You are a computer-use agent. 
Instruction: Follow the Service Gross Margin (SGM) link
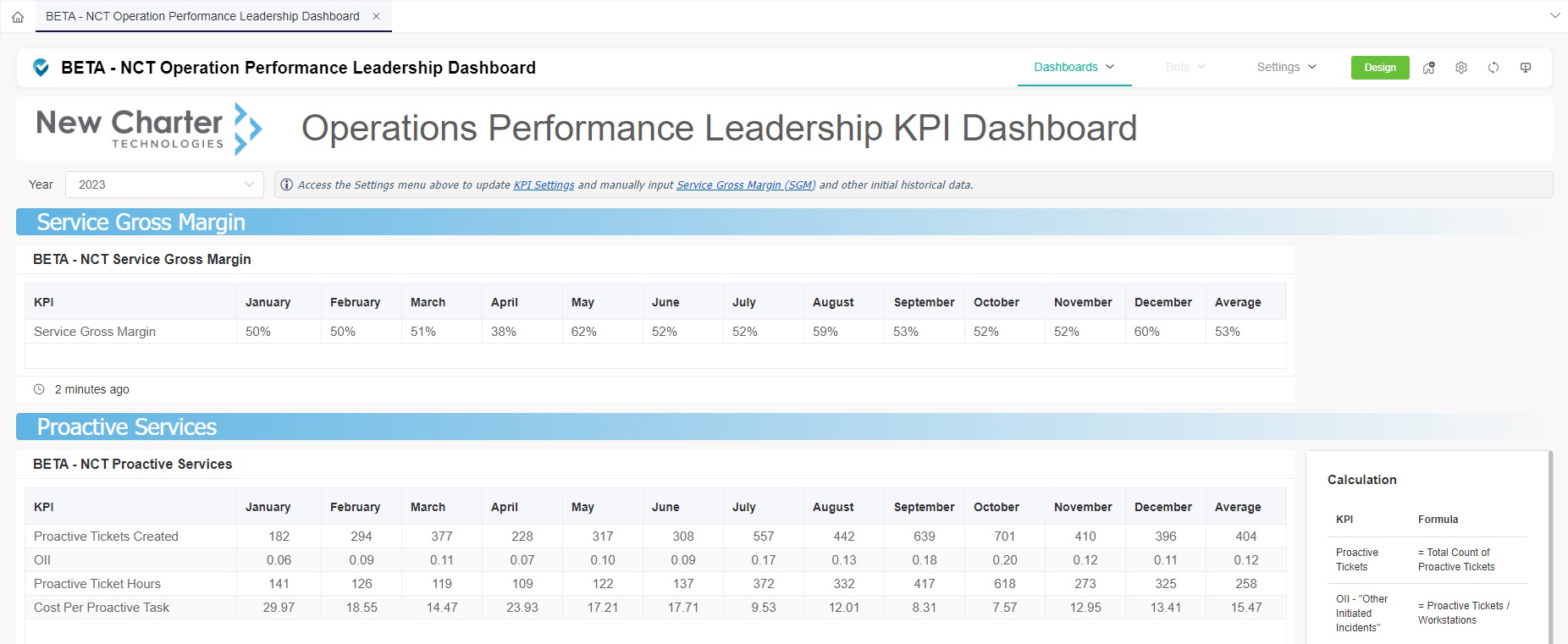pos(746,184)
